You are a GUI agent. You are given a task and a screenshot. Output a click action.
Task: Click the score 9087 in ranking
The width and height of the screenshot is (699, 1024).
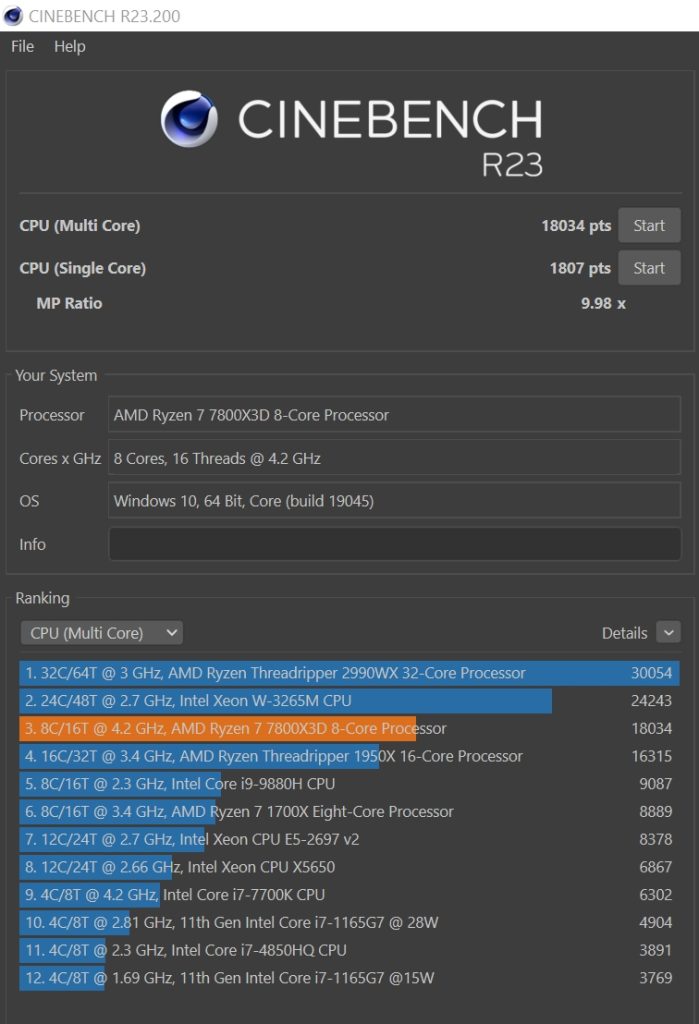655,784
